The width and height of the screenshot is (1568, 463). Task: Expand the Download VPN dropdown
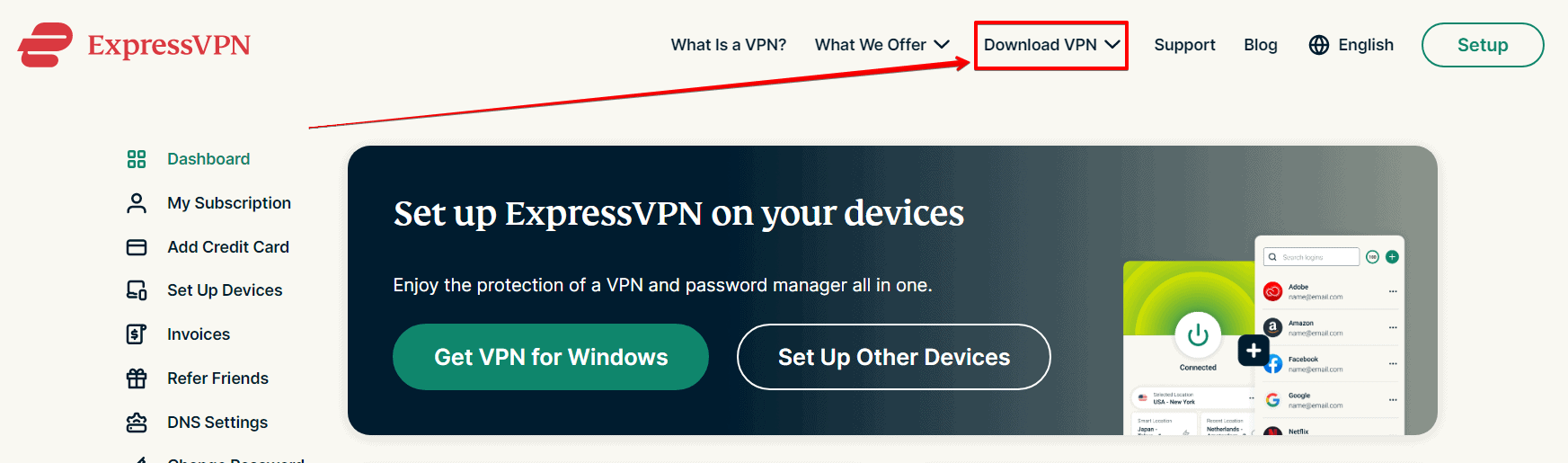[1051, 45]
